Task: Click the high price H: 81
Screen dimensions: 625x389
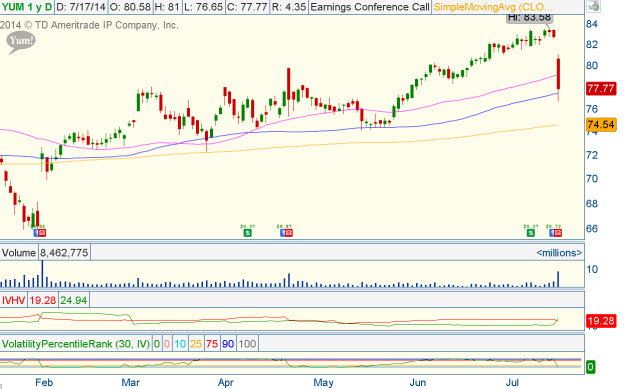Action: (x=168, y=7)
